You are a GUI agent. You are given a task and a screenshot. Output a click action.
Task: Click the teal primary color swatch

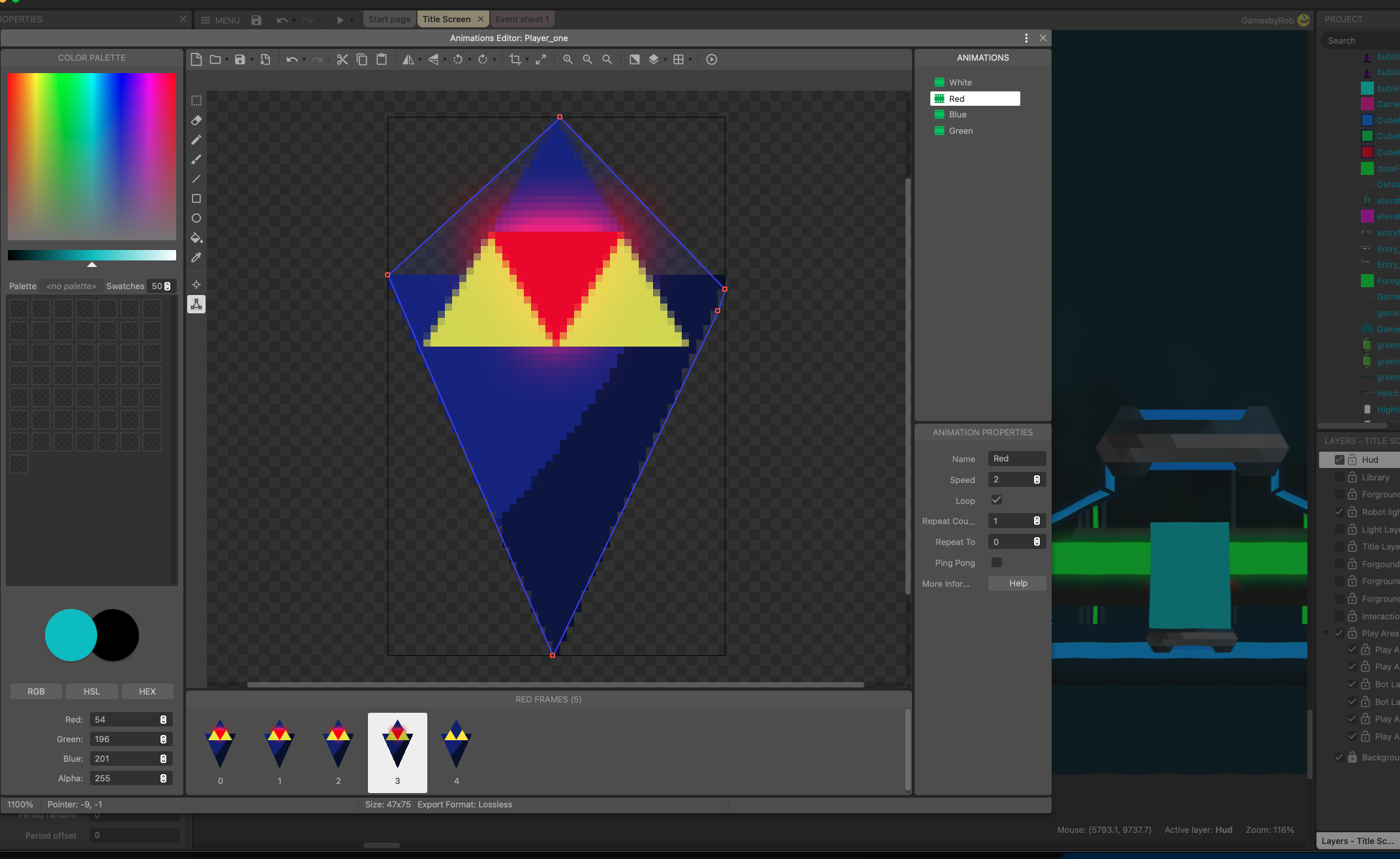(70, 635)
